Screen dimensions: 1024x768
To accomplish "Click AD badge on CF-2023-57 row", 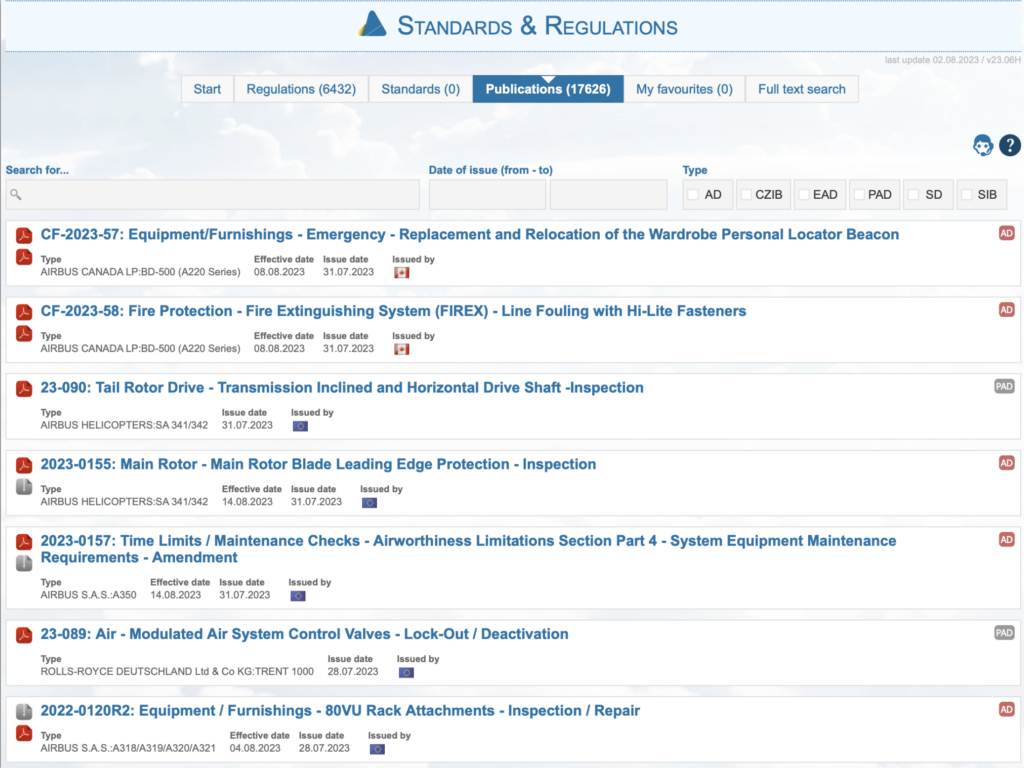I will pyautogui.click(x=1006, y=233).
